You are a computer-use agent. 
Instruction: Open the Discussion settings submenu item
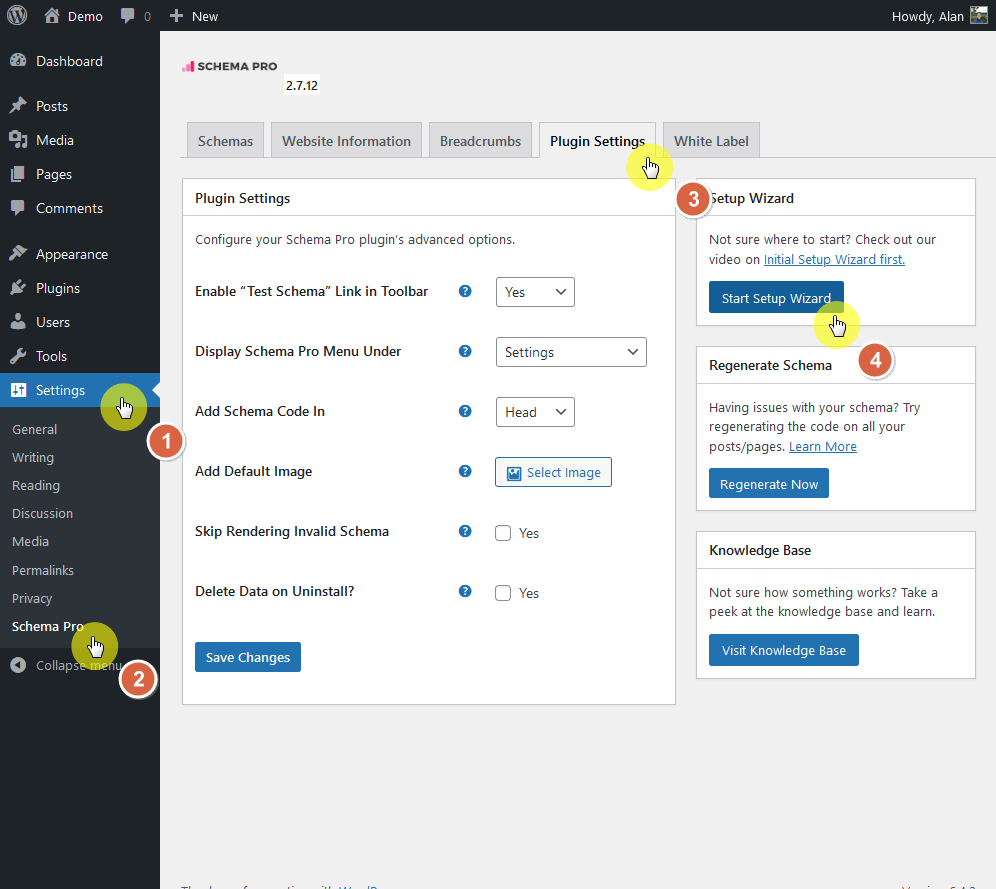point(43,513)
